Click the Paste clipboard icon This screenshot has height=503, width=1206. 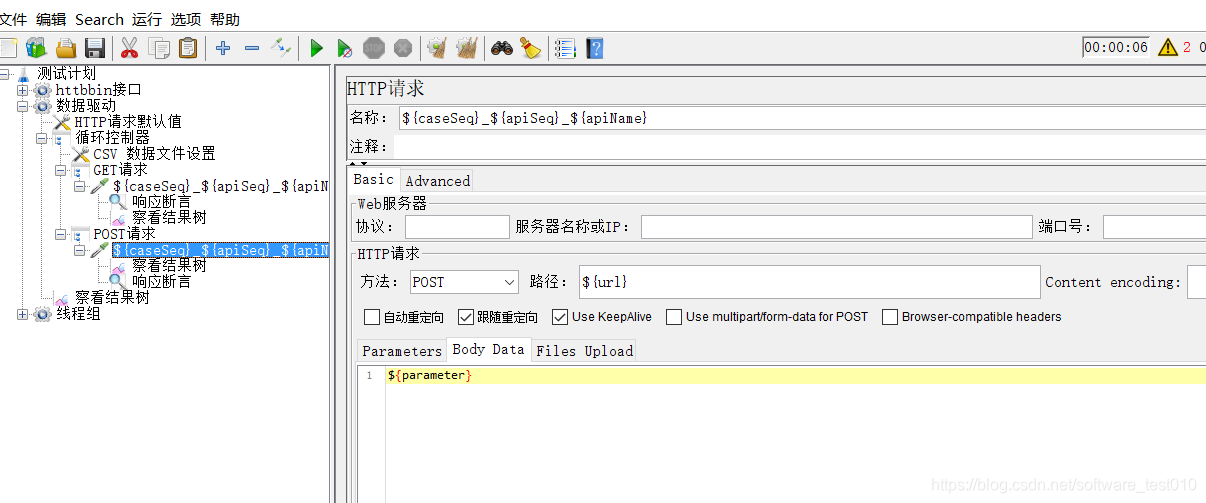pos(188,47)
